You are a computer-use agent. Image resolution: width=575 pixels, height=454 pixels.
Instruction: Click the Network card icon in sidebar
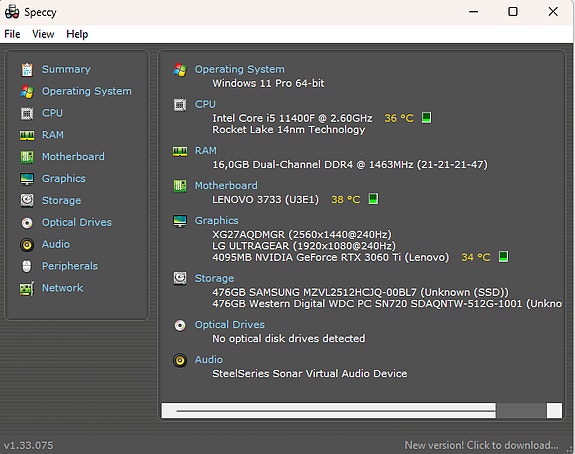(27, 289)
